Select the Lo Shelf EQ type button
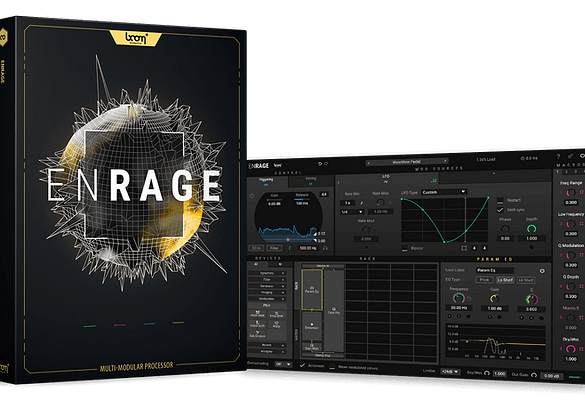This screenshot has width=585, height=400. pos(504,279)
